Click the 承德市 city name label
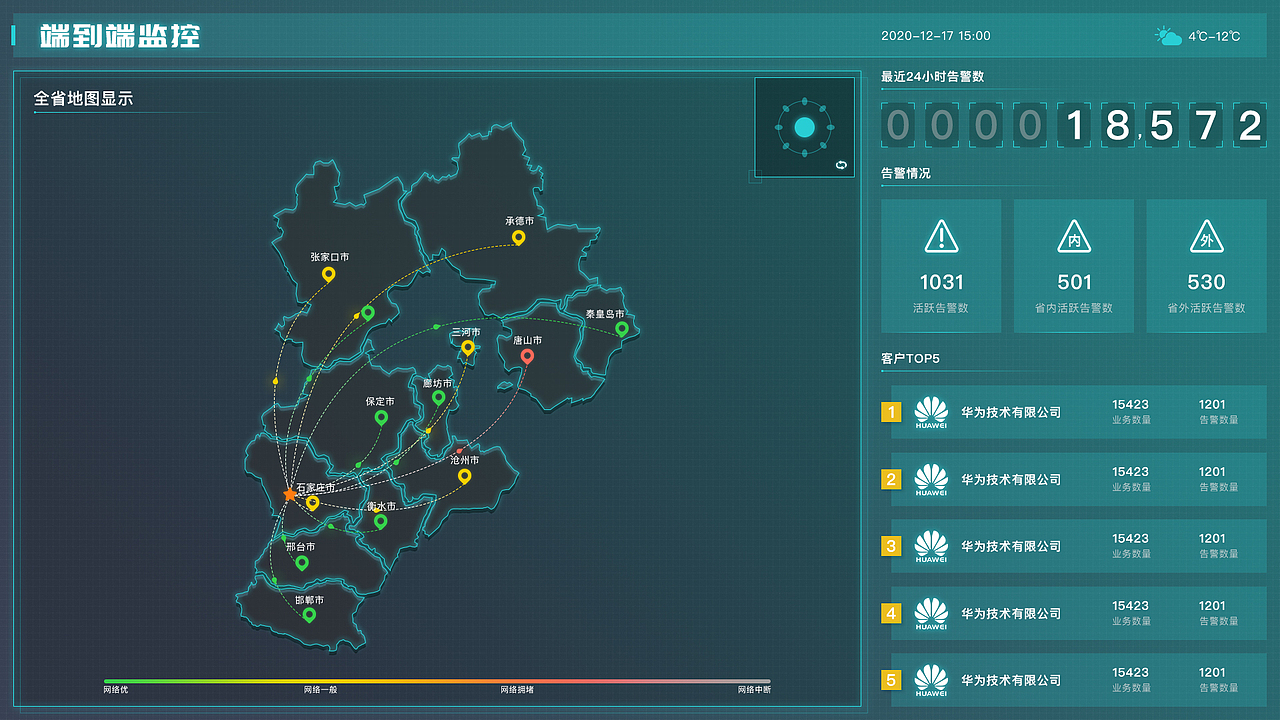The height and width of the screenshot is (720, 1280). pyautogui.click(x=519, y=221)
